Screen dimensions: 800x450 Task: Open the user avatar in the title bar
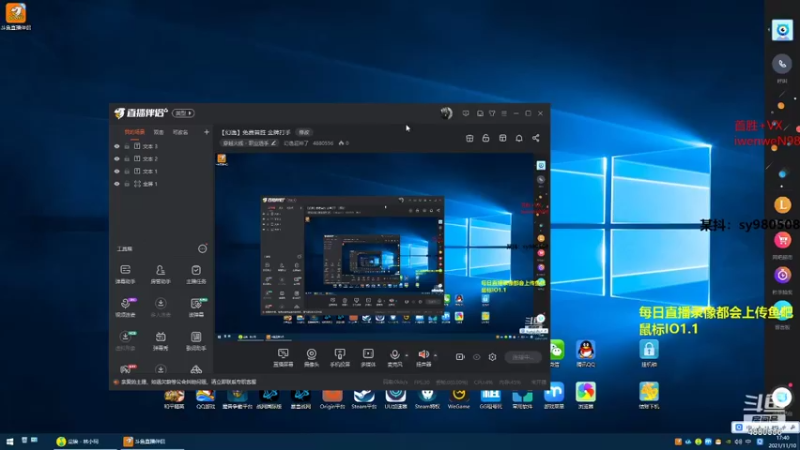(x=446, y=113)
